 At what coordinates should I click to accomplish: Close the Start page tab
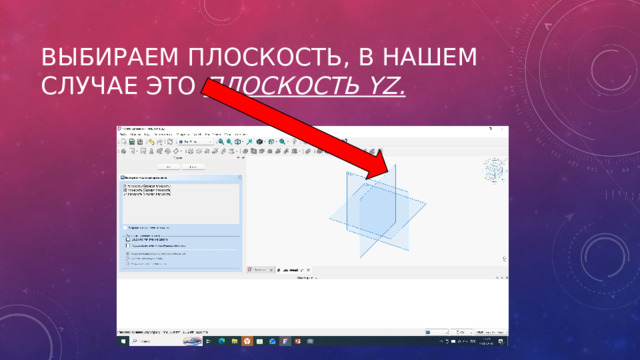(x=271, y=270)
